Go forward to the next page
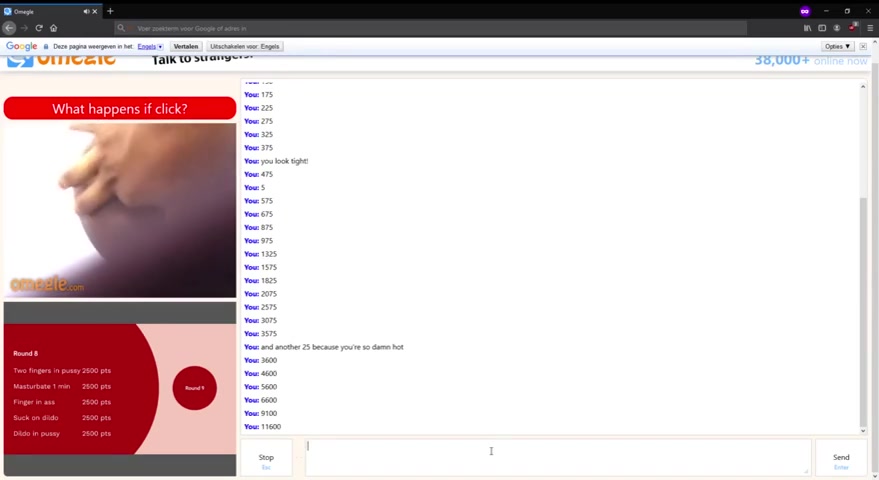879x480 pixels. pyautogui.click(x=24, y=28)
